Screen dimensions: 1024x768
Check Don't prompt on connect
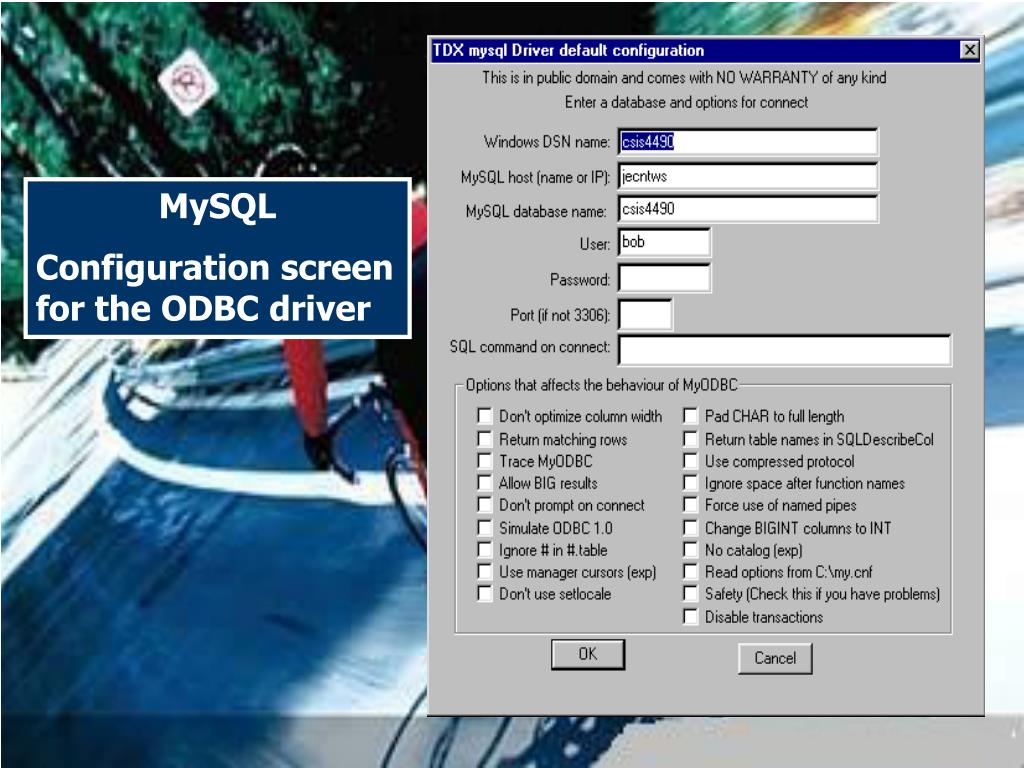(485, 505)
